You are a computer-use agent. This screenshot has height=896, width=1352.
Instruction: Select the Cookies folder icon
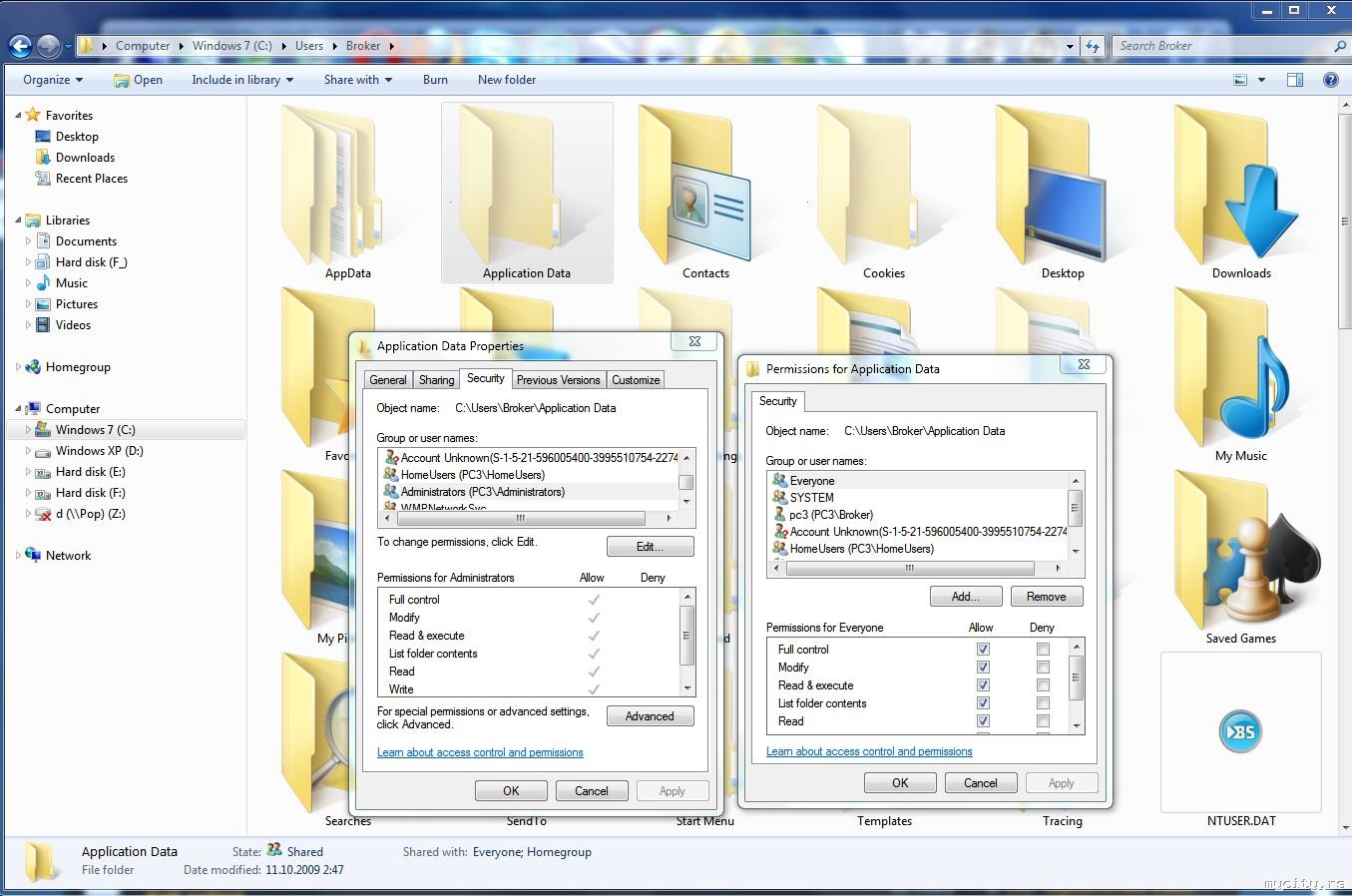coord(884,194)
